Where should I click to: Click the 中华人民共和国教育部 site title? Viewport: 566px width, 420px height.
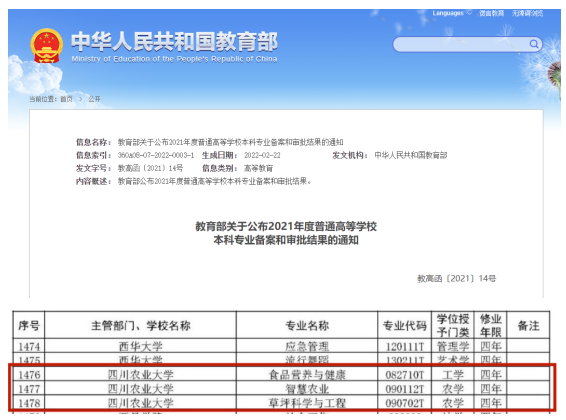(174, 41)
